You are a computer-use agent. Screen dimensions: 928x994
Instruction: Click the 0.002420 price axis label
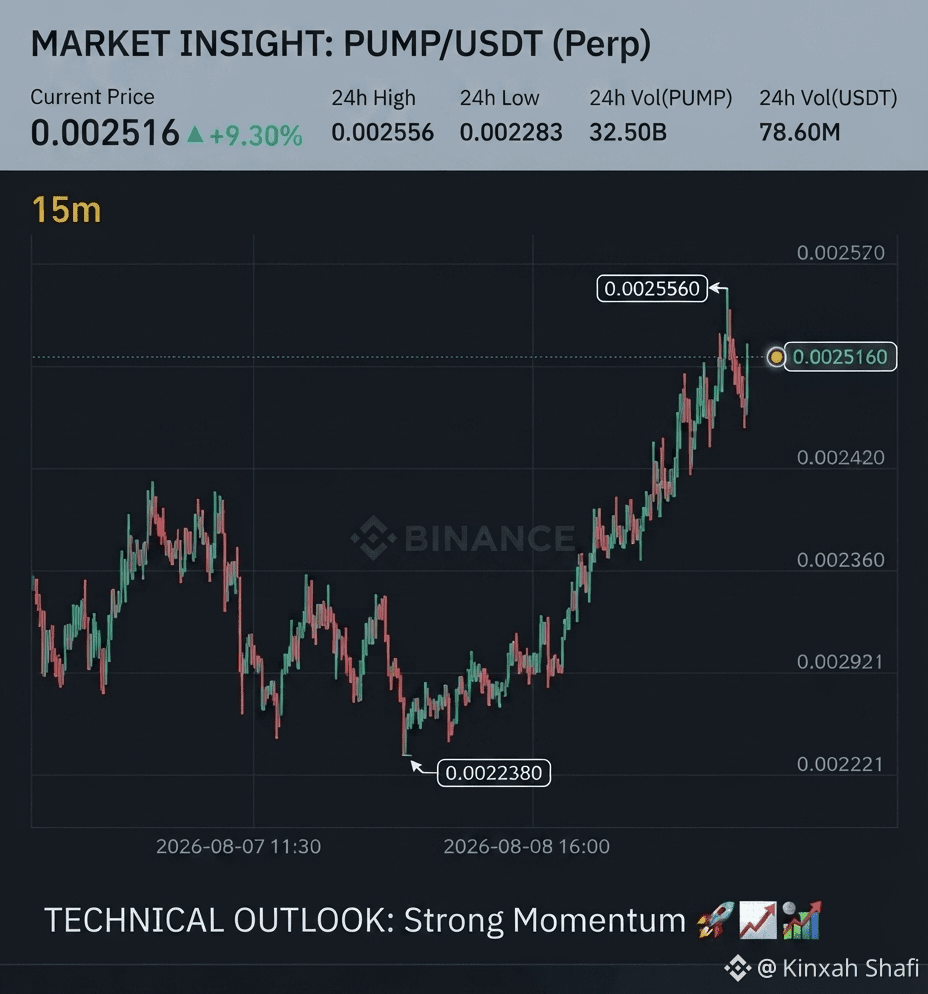coord(841,458)
